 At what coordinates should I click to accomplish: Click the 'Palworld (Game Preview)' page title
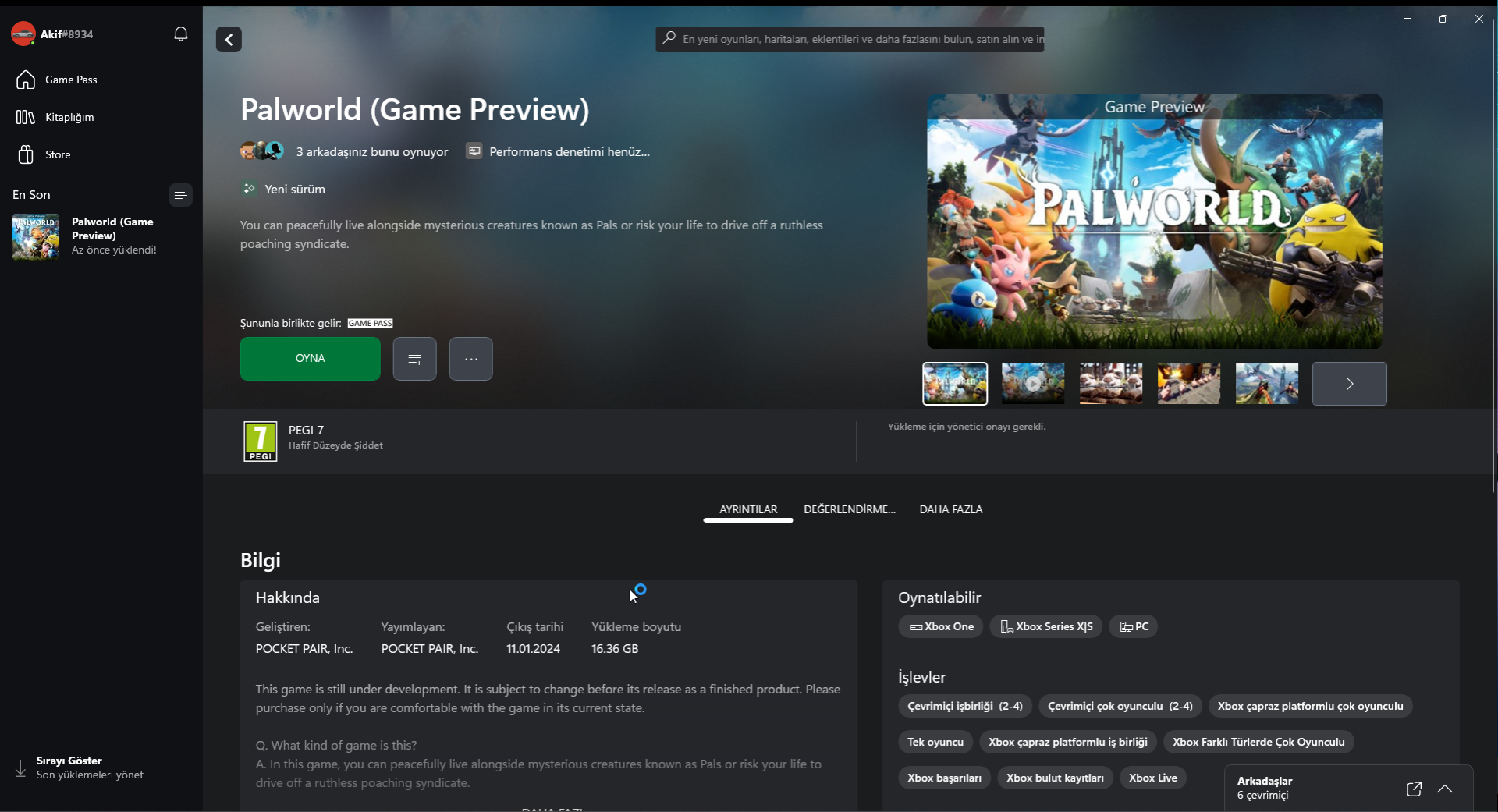pyautogui.click(x=415, y=109)
